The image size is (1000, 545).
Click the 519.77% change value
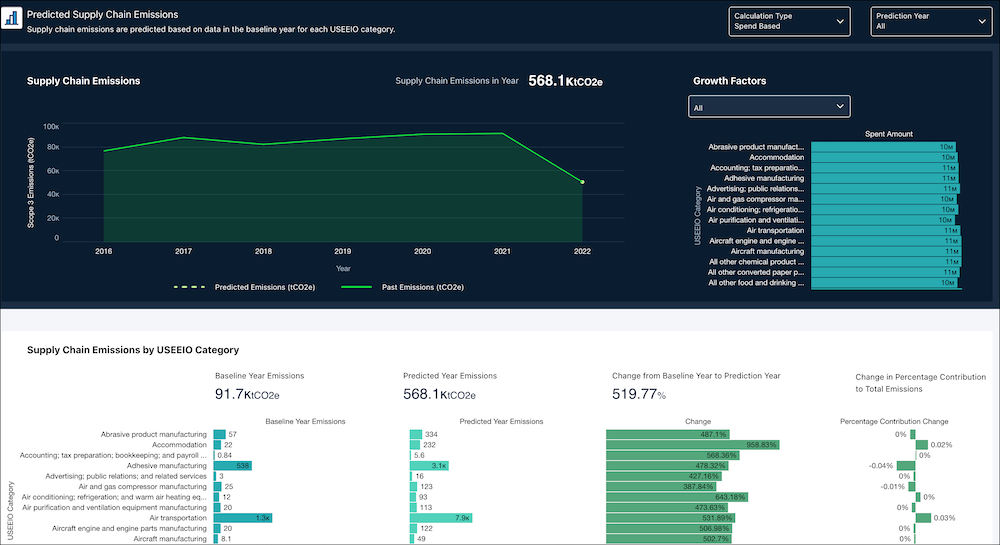pyautogui.click(x=638, y=395)
